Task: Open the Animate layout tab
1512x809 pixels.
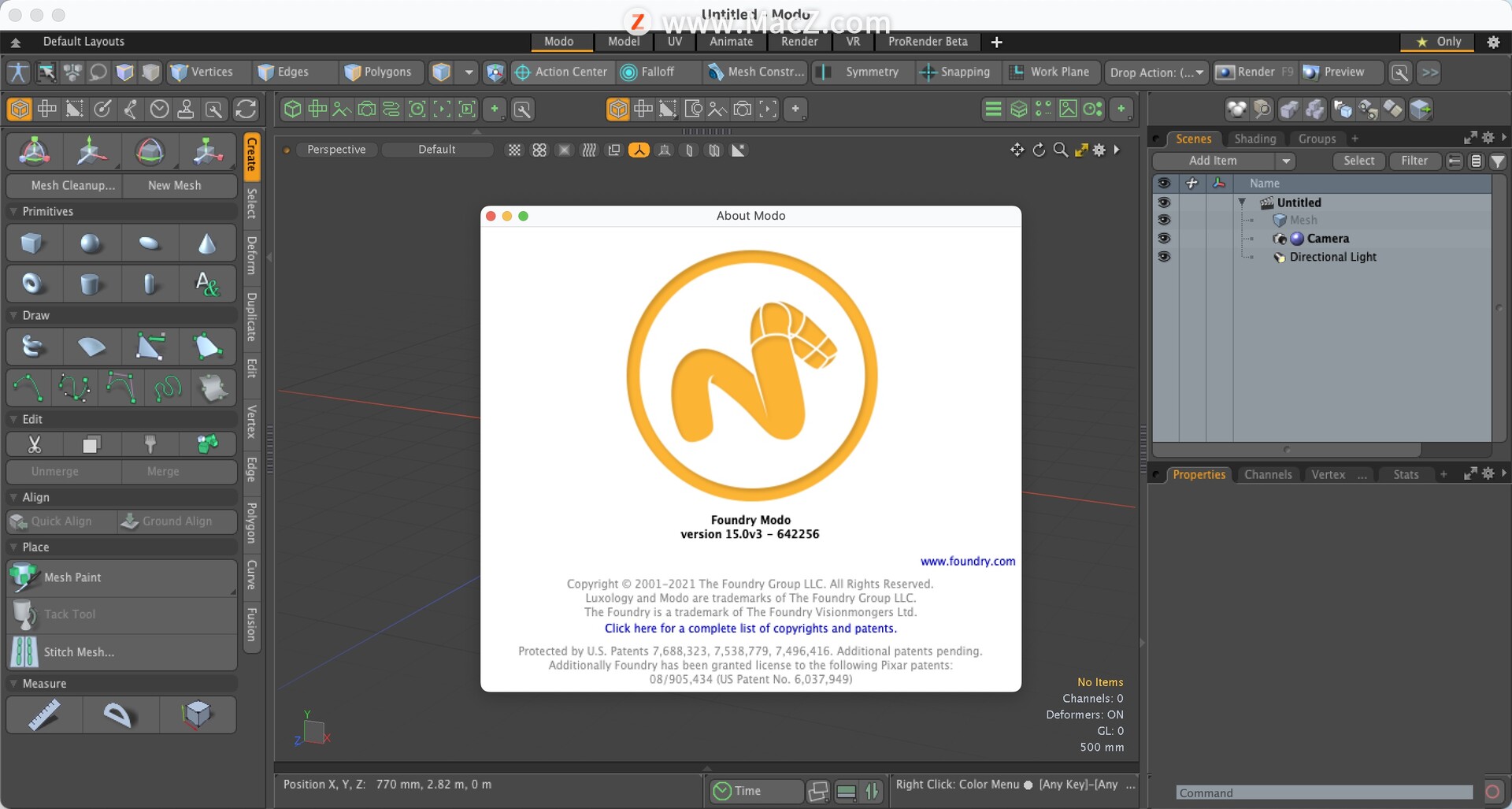Action: [x=731, y=42]
